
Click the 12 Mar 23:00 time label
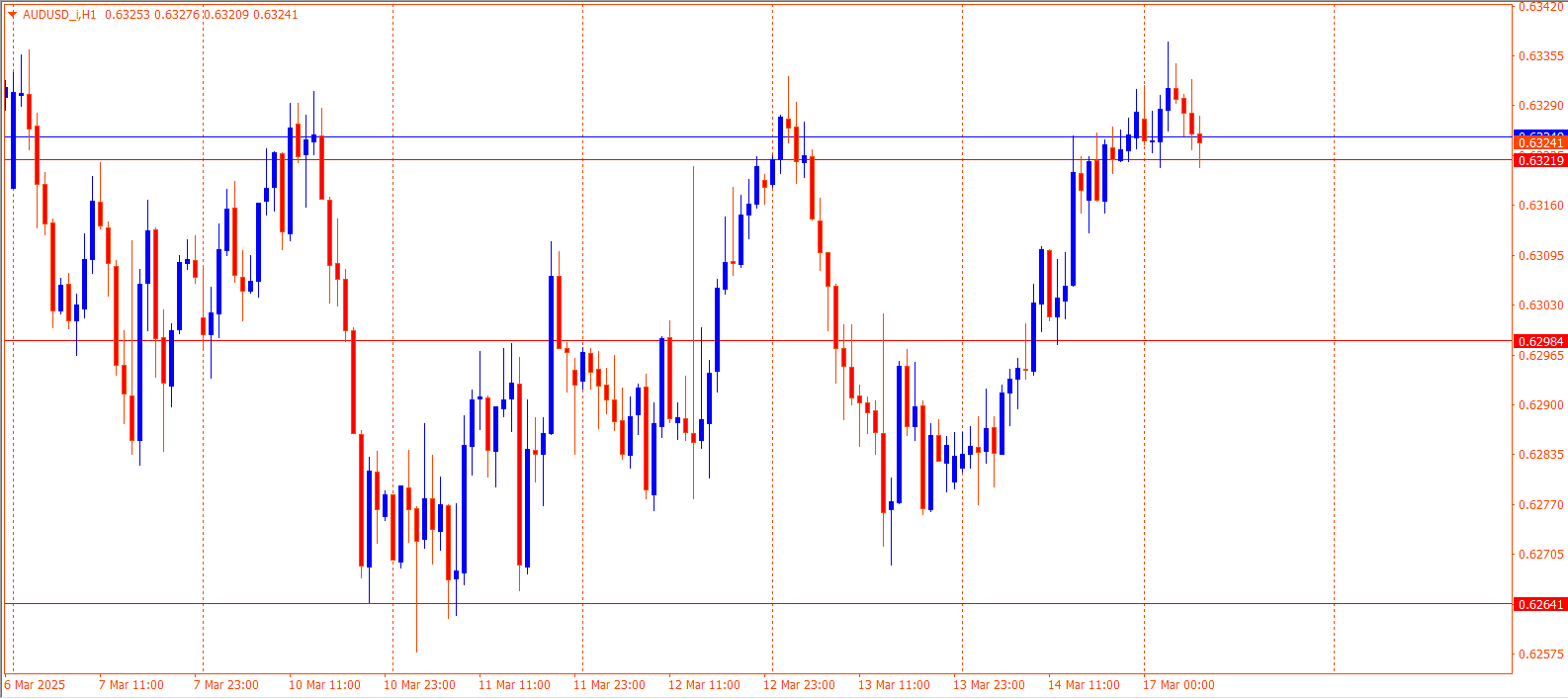[x=799, y=685]
